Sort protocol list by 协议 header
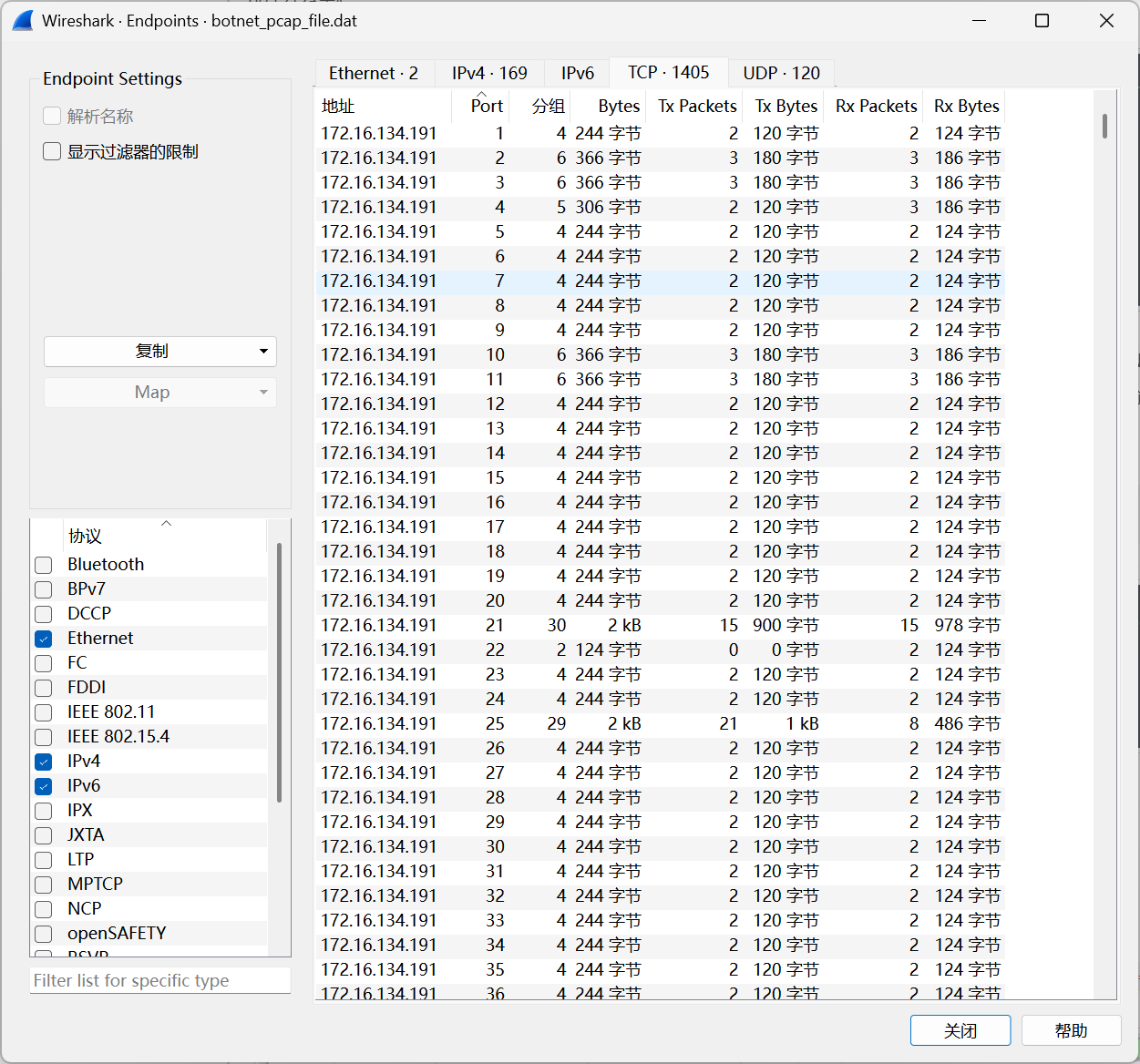1140x1064 pixels. pos(166,536)
